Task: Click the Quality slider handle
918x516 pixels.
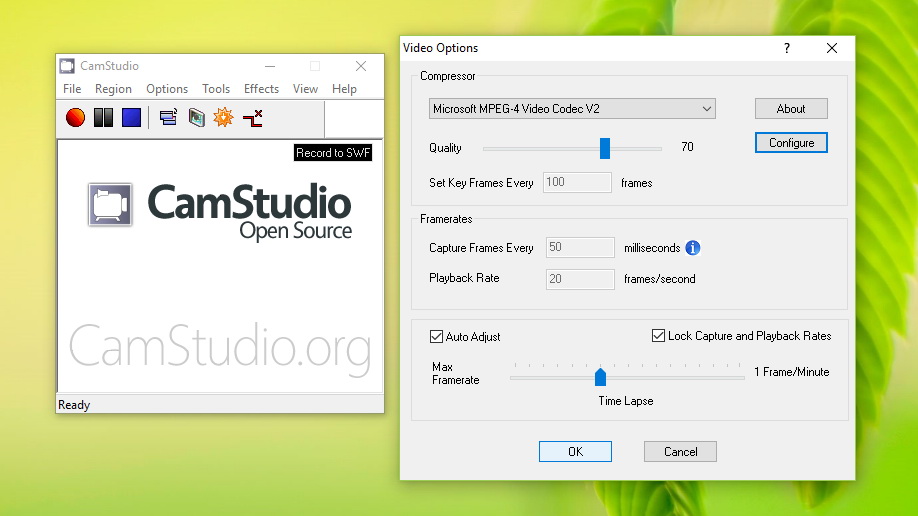Action: coord(605,148)
